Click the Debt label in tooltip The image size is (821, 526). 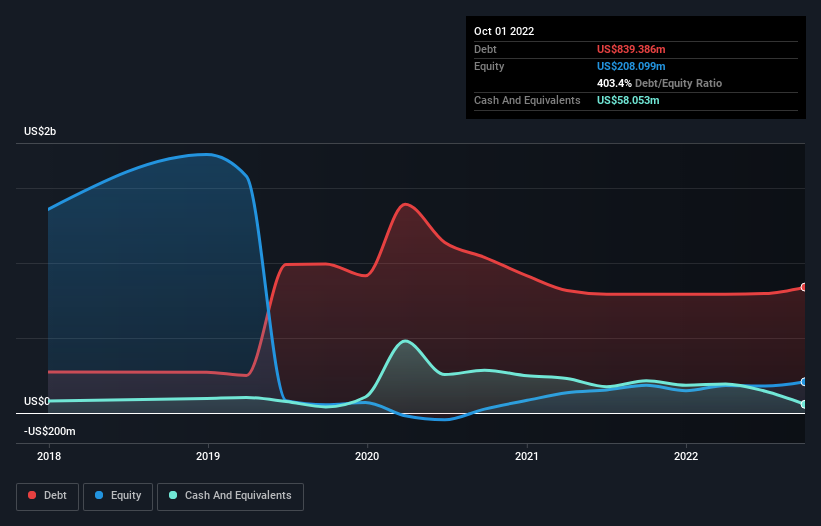tap(485, 49)
